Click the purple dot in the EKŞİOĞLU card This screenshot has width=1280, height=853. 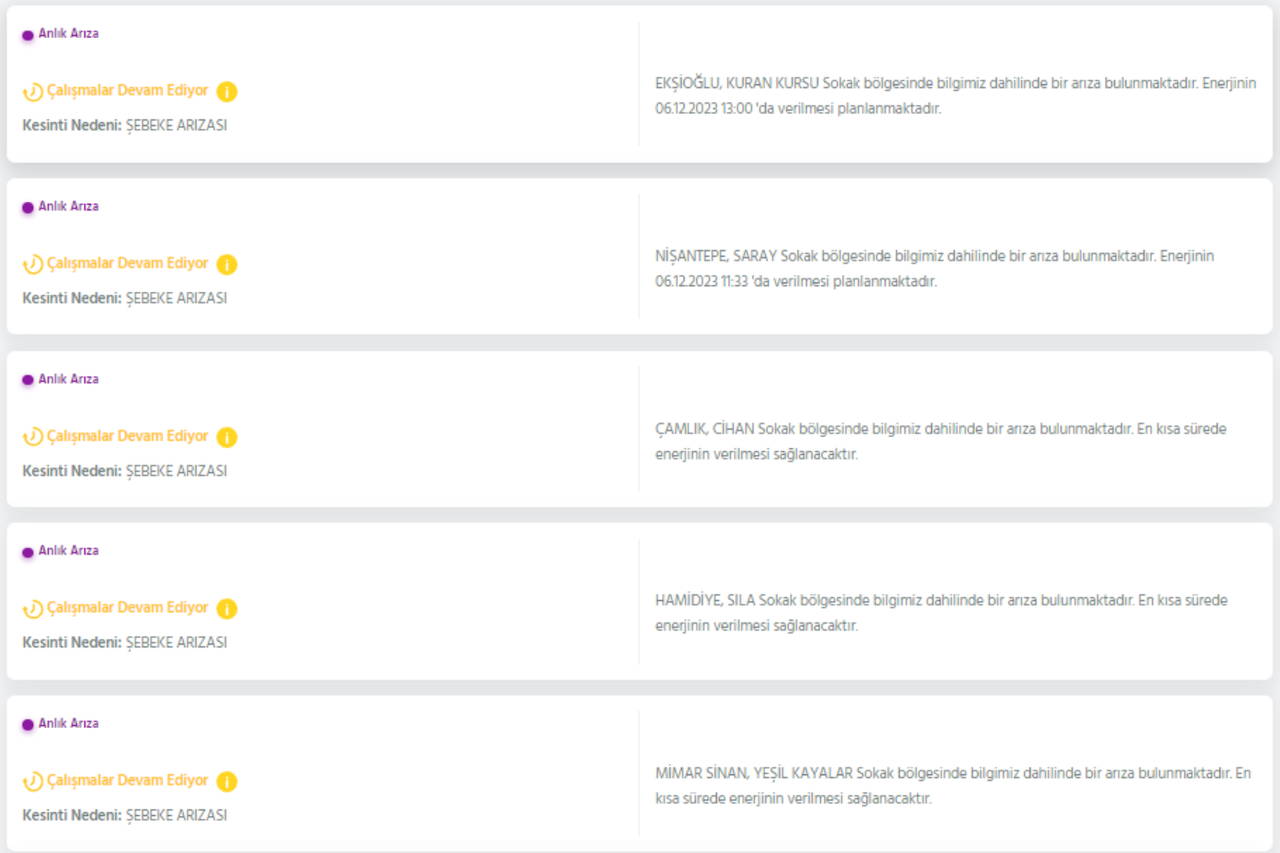[28, 35]
